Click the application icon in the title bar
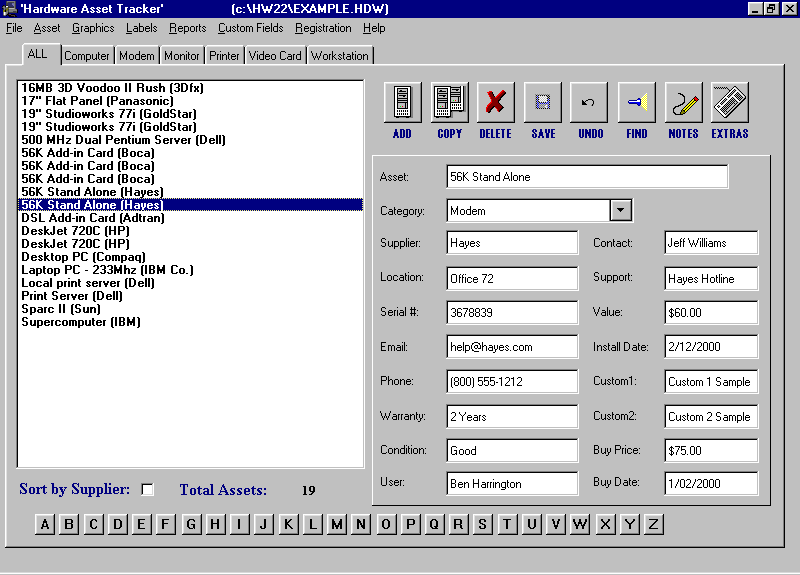 pyautogui.click(x=9, y=9)
